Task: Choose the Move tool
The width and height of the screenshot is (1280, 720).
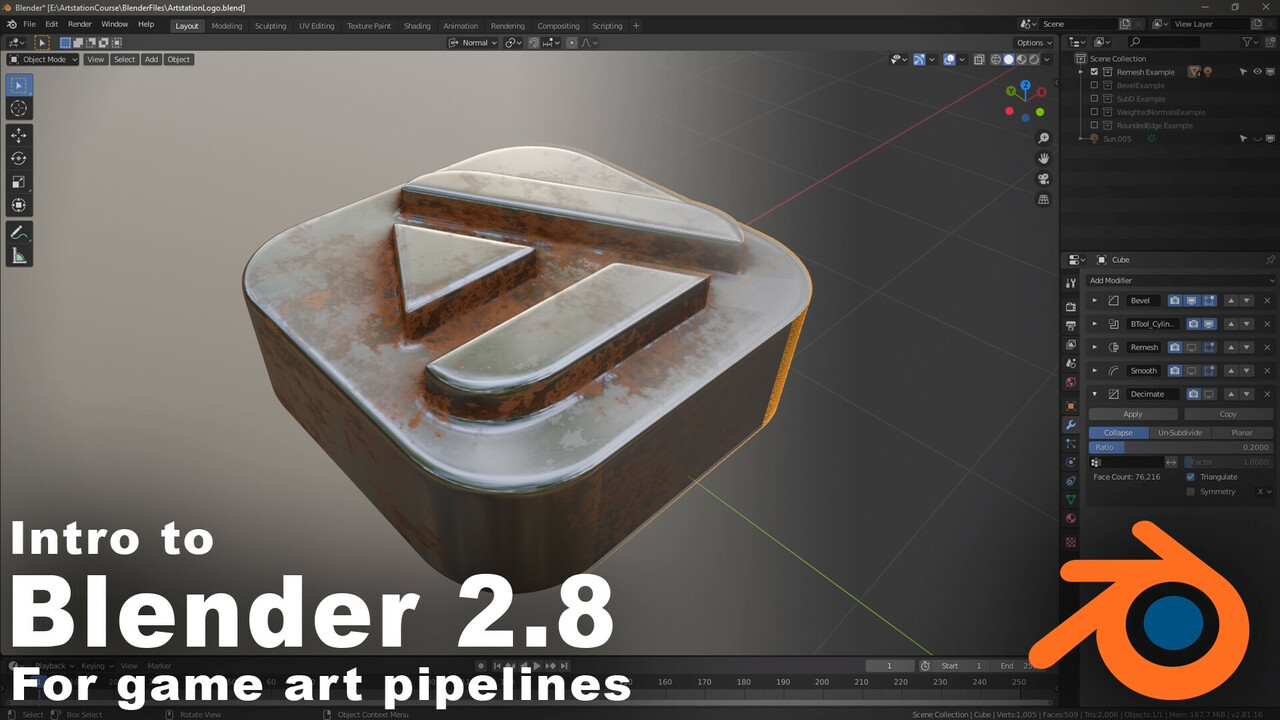Action: click(19, 135)
